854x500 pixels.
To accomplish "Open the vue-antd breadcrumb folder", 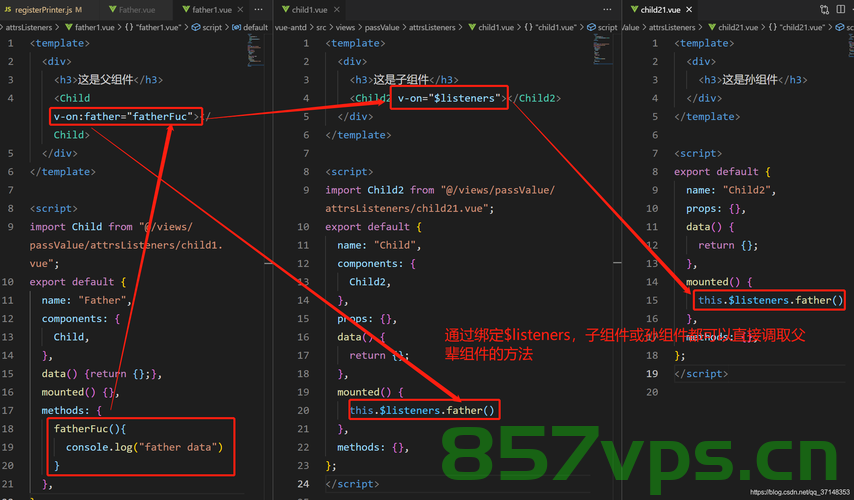I will point(291,27).
